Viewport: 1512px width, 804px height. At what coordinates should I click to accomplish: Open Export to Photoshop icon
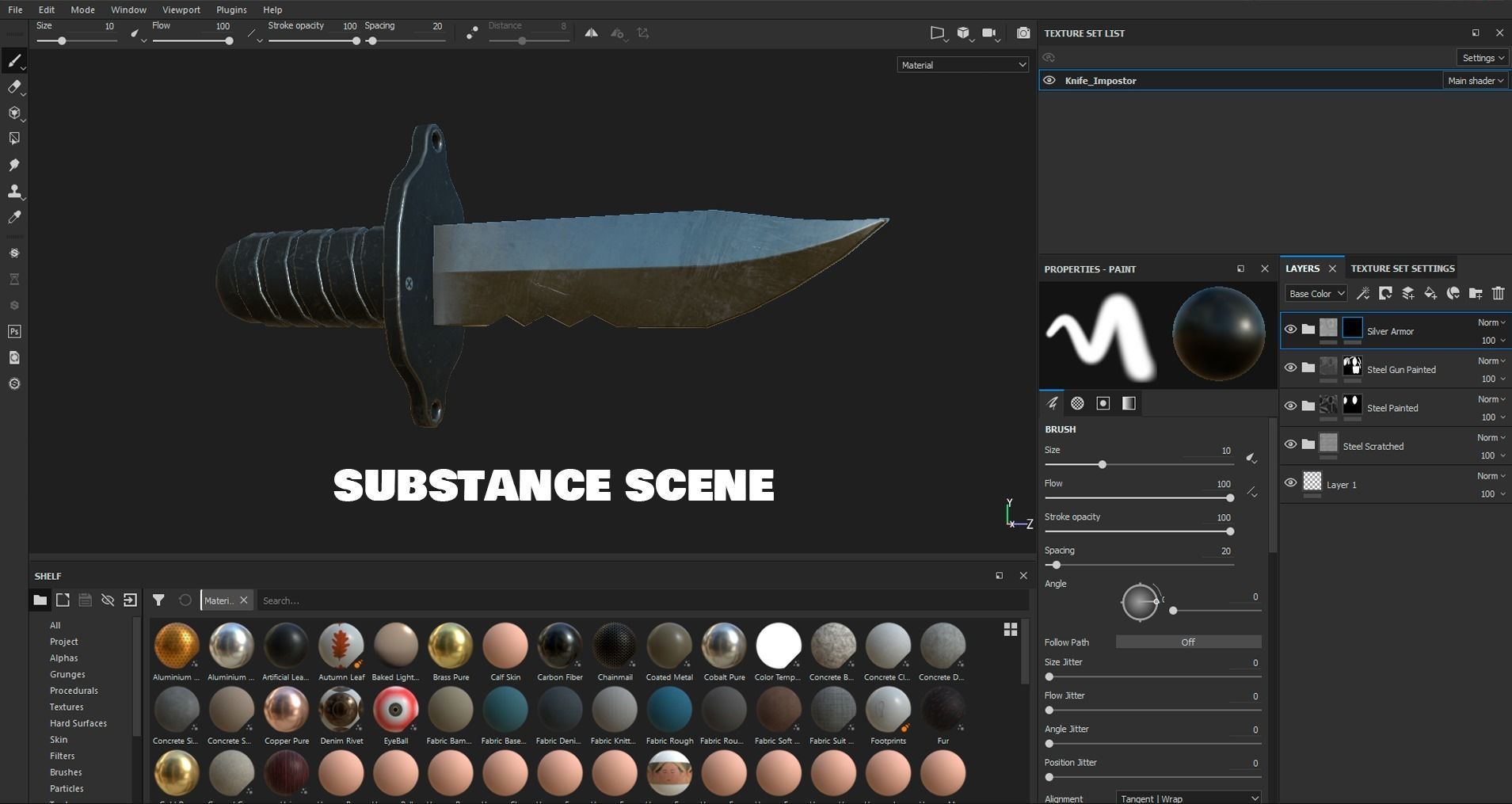pyautogui.click(x=14, y=332)
